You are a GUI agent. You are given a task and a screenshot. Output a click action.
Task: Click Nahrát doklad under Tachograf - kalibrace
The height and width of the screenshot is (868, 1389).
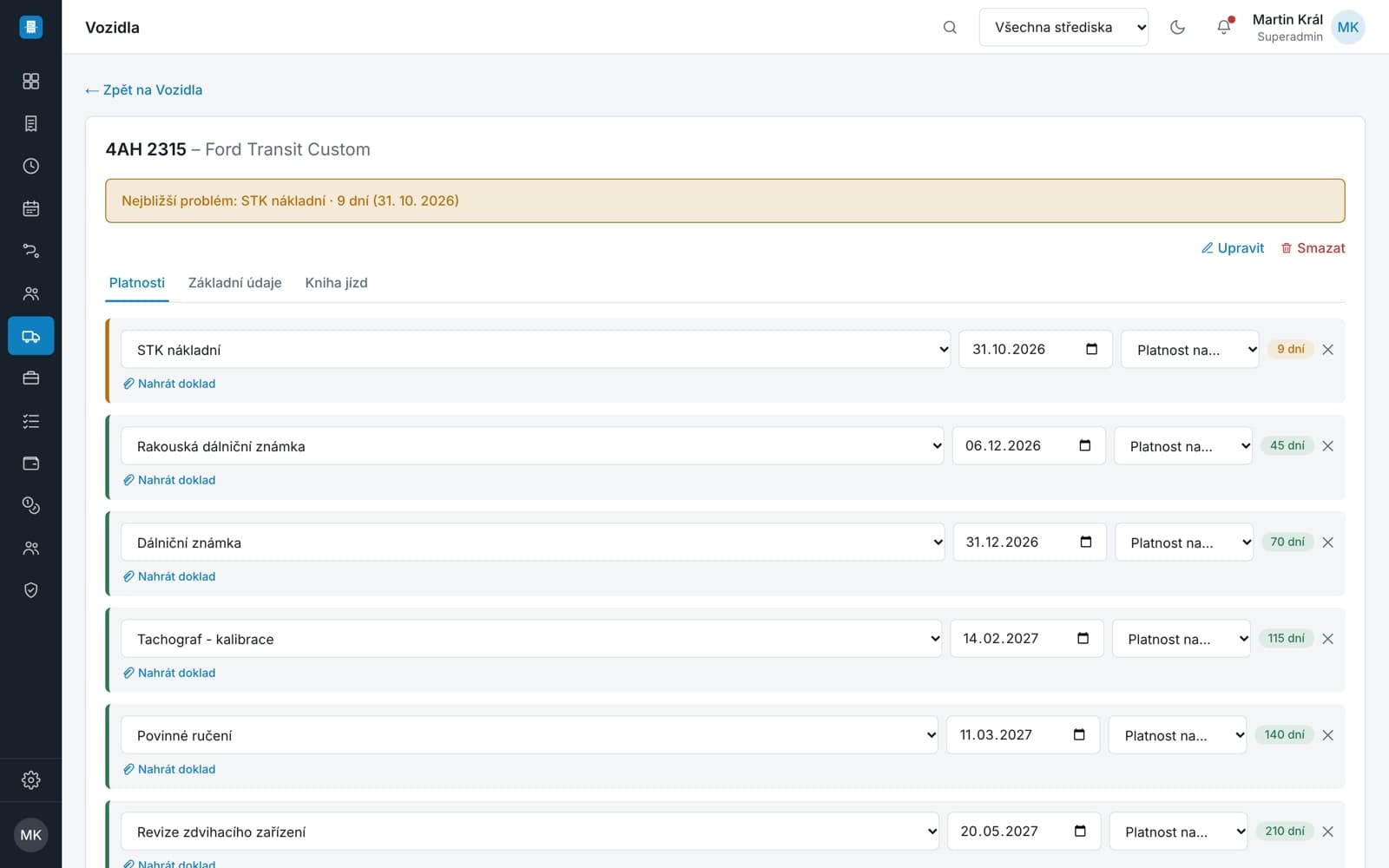pyautogui.click(x=169, y=673)
